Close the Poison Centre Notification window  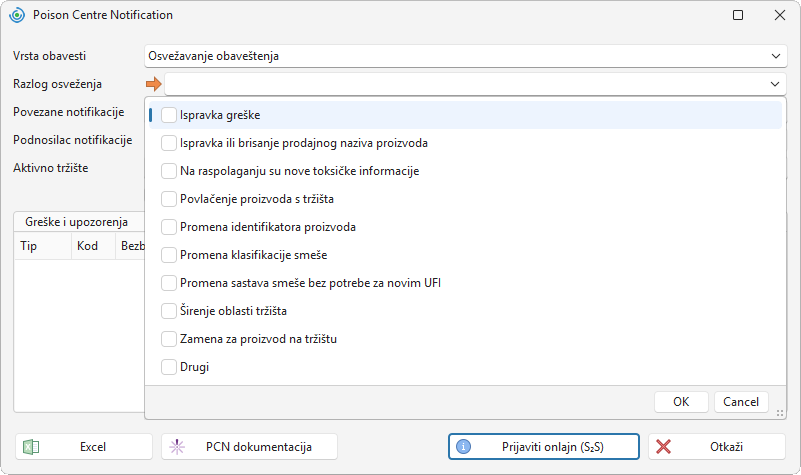780,15
